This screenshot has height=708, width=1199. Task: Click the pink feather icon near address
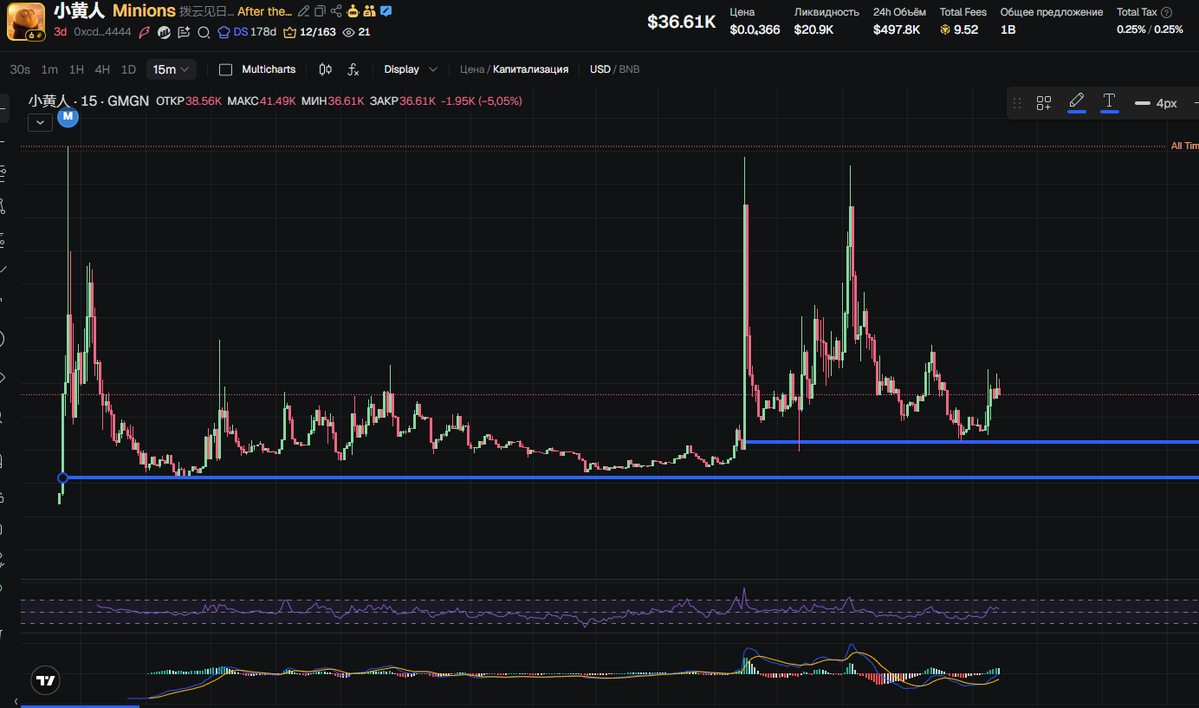[x=145, y=32]
